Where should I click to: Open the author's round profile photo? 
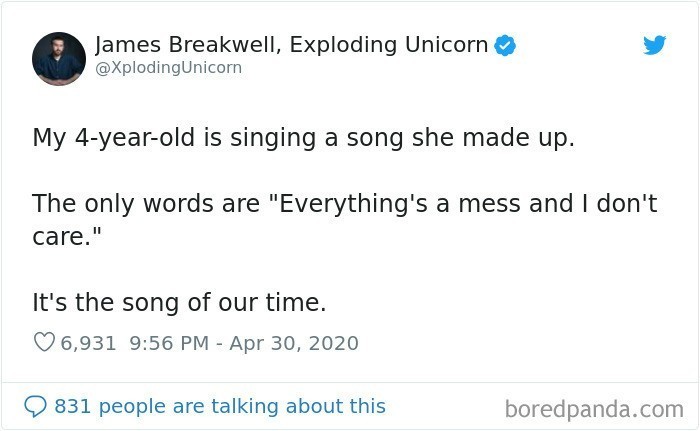59,59
